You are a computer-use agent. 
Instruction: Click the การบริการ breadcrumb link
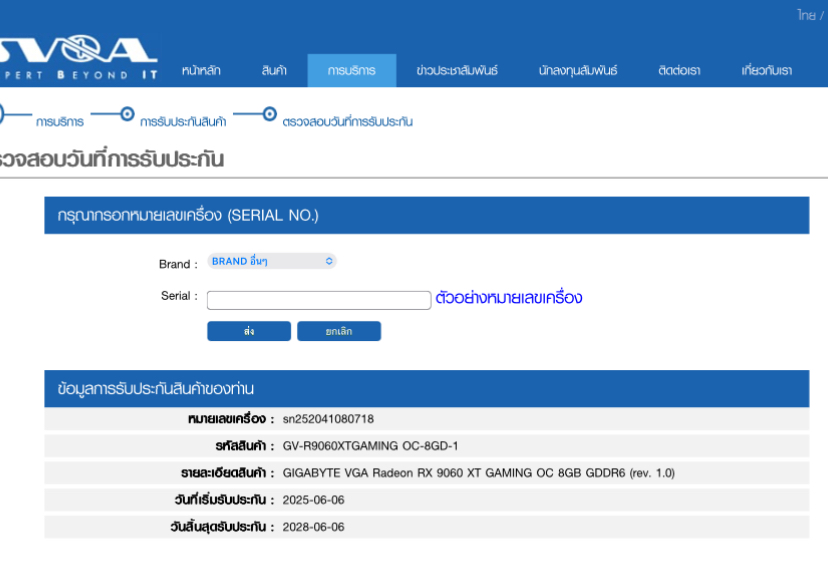pos(60,122)
